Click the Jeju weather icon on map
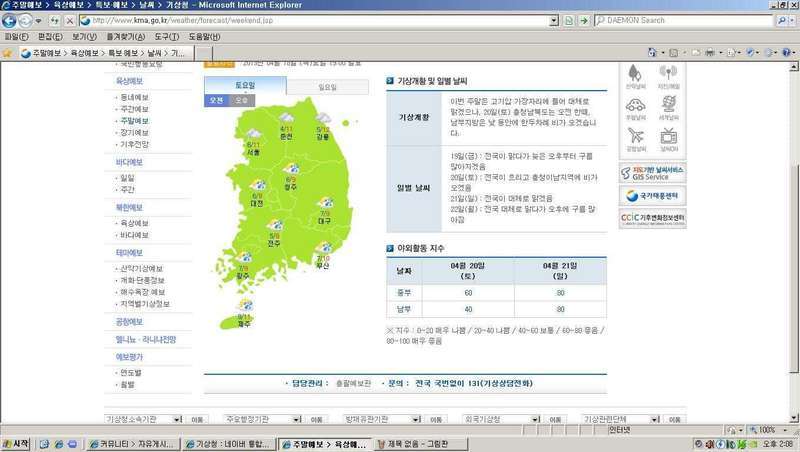Viewport: 800px width, 452px height. (x=245, y=306)
